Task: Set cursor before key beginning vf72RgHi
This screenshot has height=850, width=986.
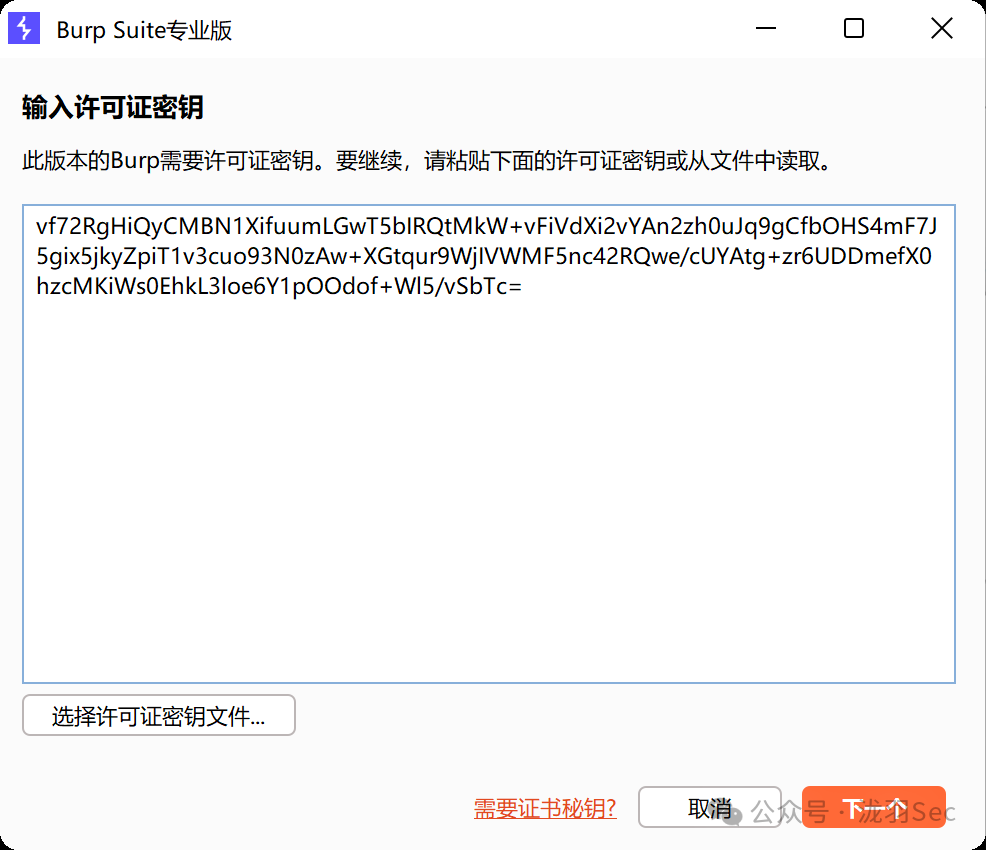Action: pos(36,226)
